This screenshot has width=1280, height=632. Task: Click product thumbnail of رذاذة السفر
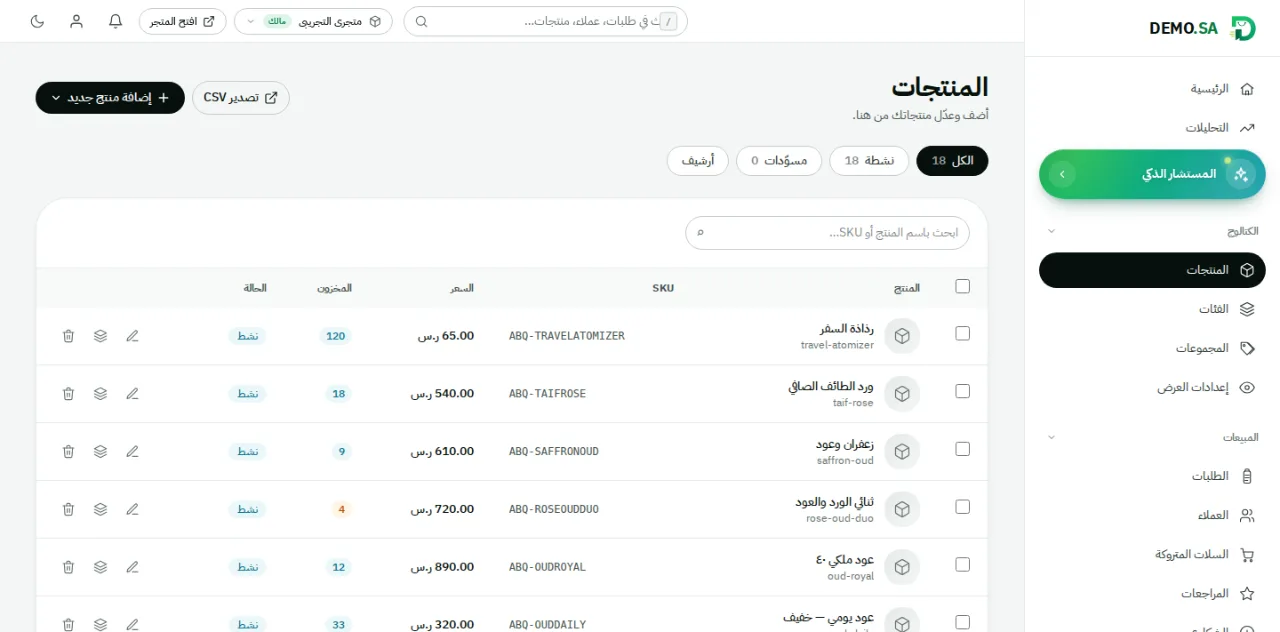pos(902,336)
